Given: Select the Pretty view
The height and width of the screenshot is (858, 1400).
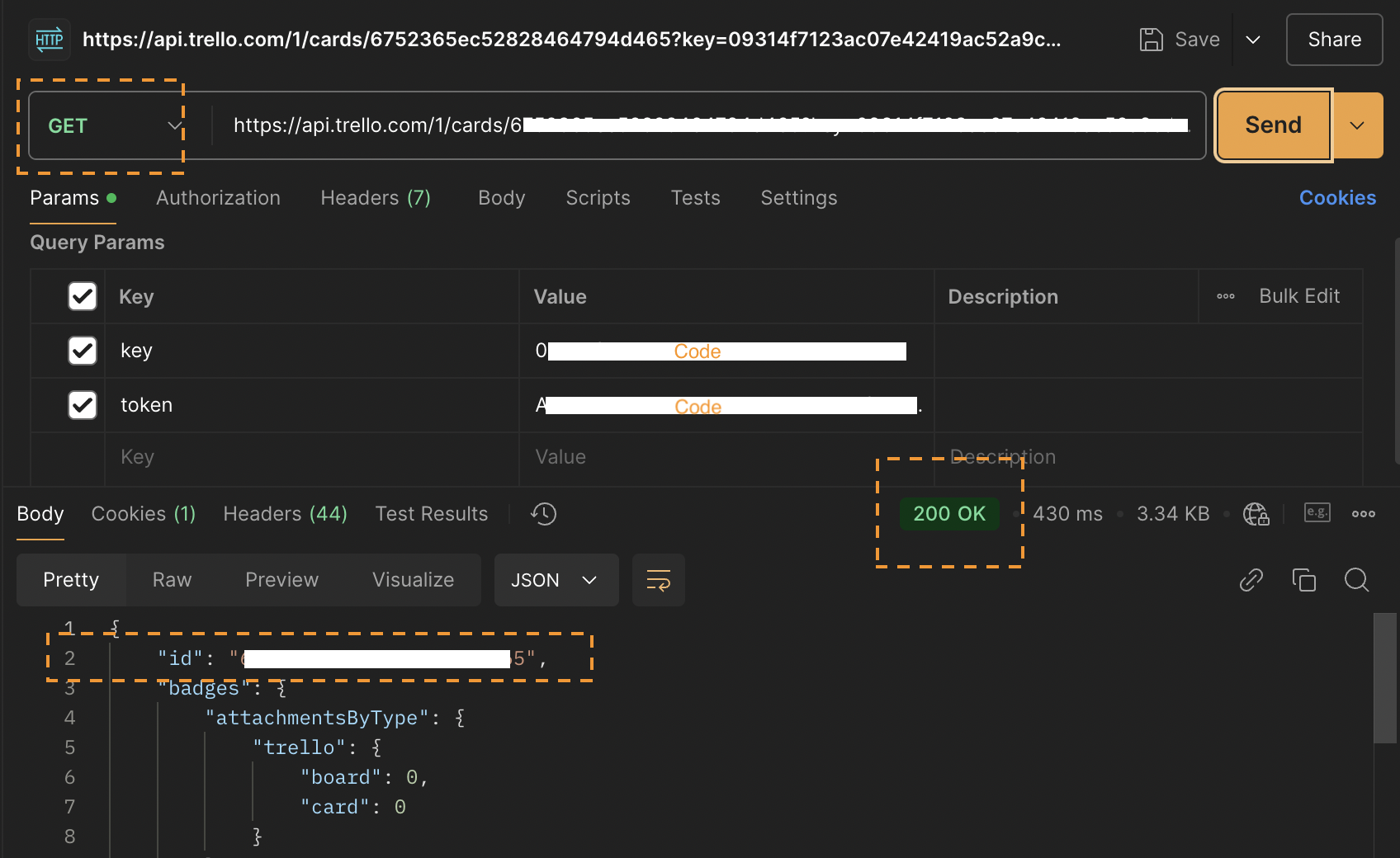Looking at the screenshot, I should coord(71,580).
